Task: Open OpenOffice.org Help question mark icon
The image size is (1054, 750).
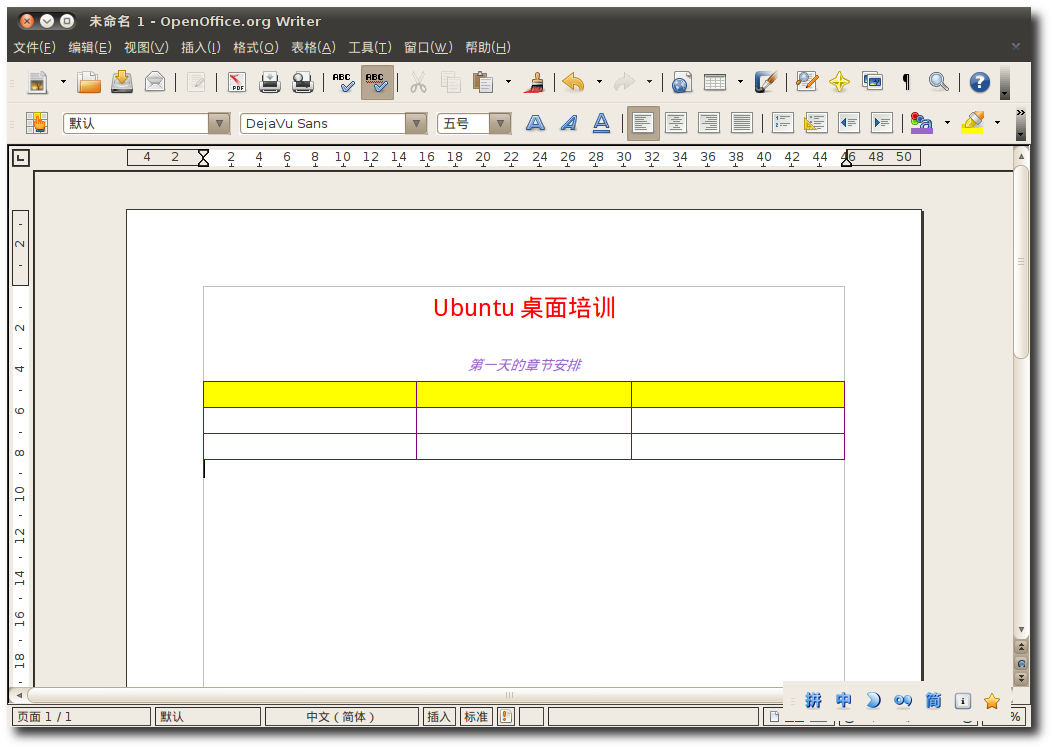Action: tap(979, 83)
